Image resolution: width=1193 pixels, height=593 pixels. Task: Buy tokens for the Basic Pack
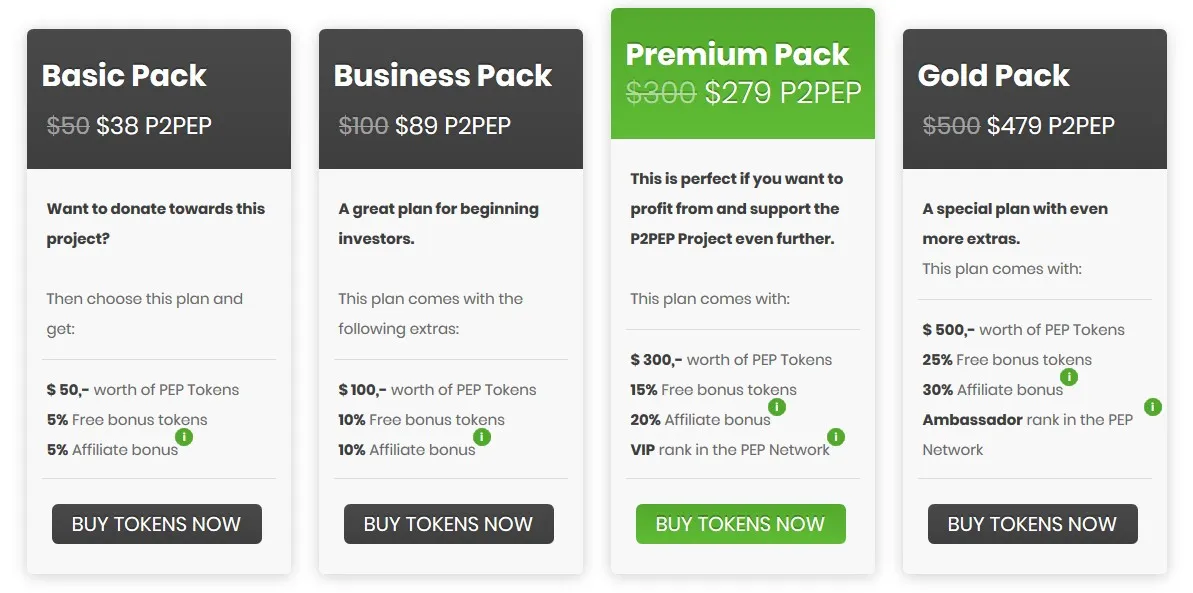pyautogui.click(x=157, y=524)
